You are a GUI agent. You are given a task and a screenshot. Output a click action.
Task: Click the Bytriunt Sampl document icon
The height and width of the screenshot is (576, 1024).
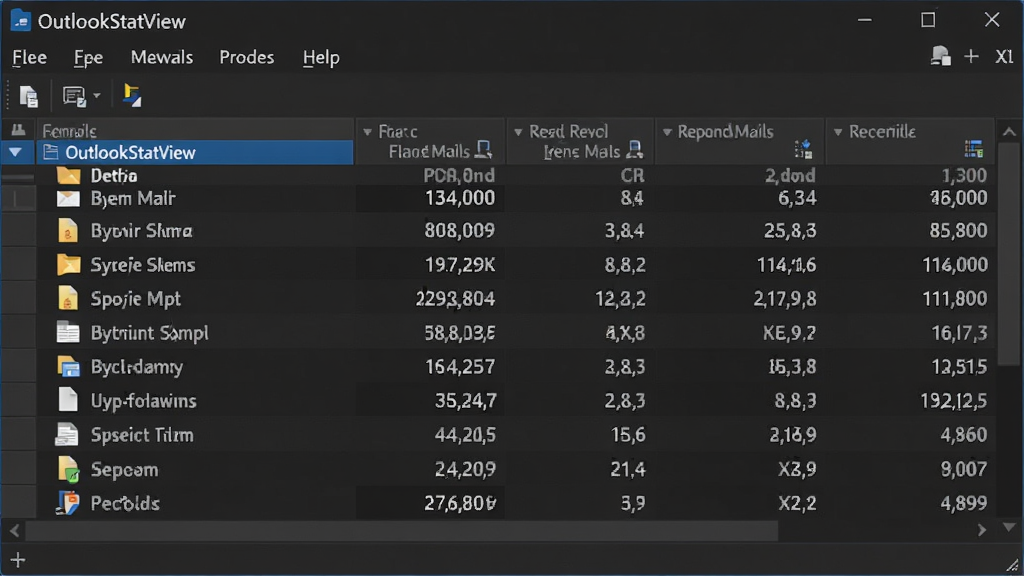tap(68, 332)
